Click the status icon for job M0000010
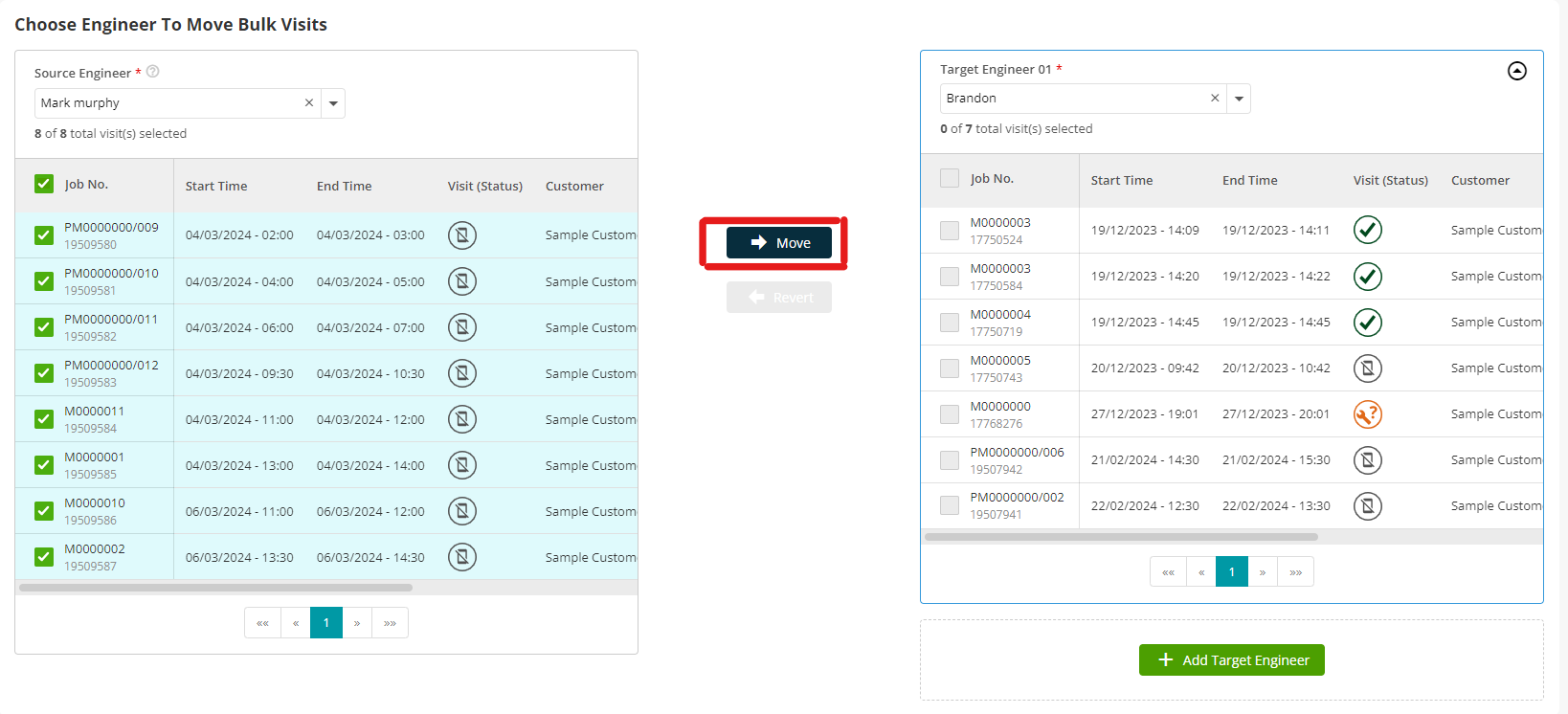 (x=462, y=511)
